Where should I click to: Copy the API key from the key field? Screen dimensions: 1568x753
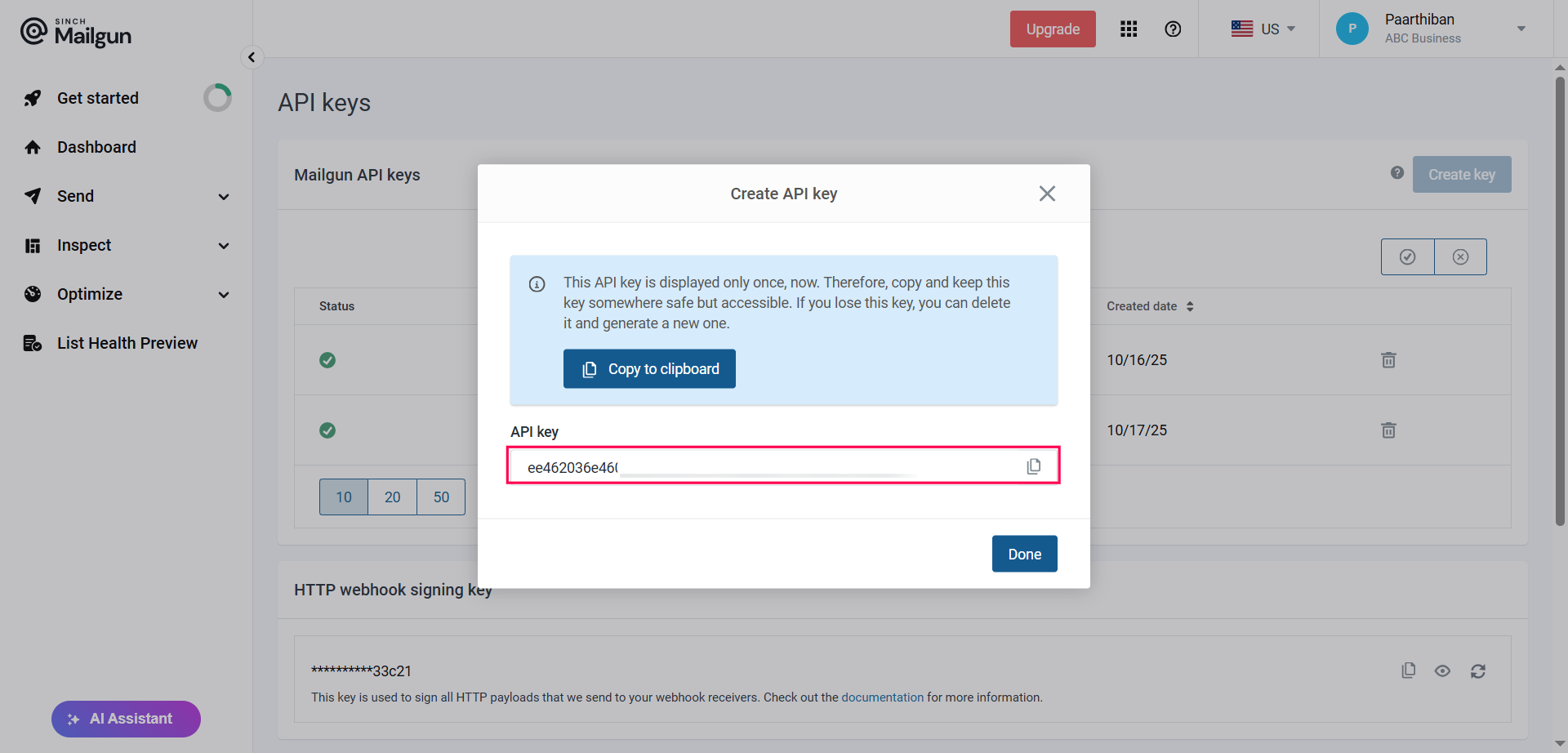1033,466
